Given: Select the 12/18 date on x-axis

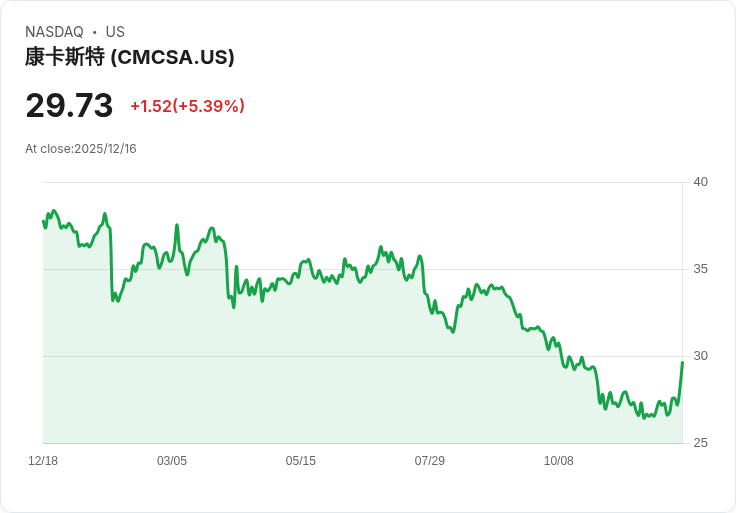Looking at the screenshot, I should [x=43, y=461].
